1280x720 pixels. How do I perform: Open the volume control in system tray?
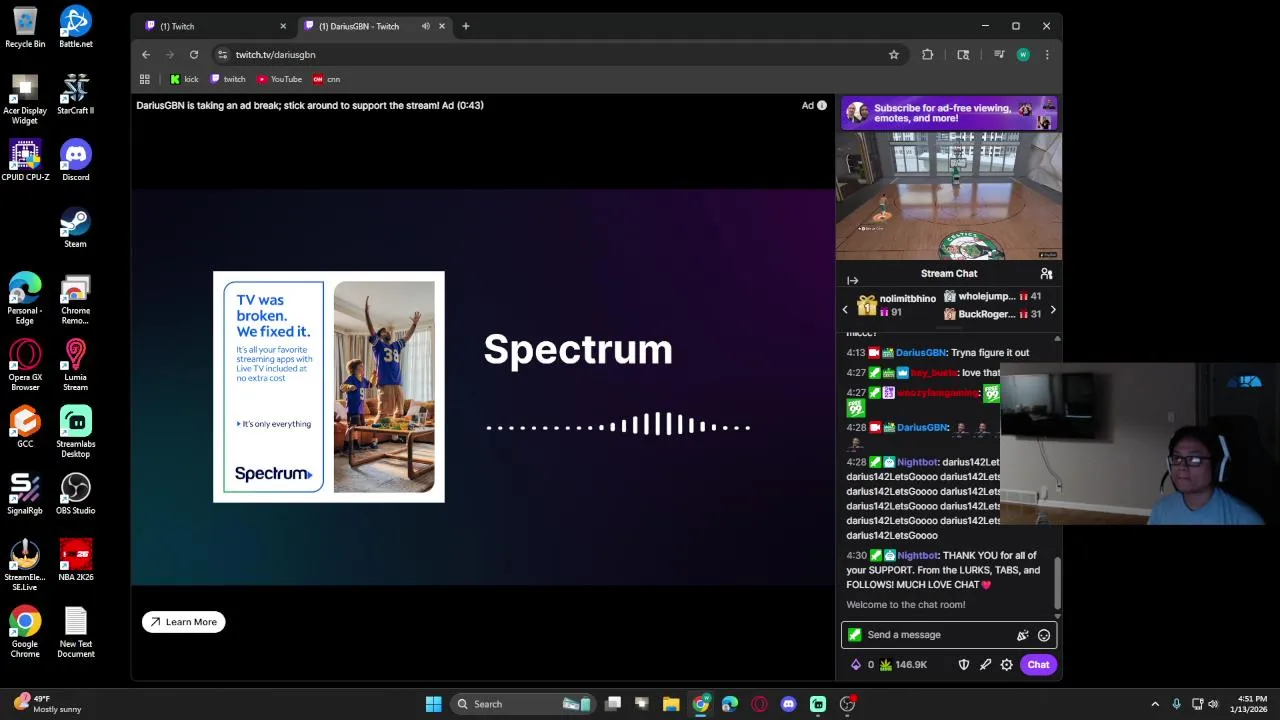[1213, 704]
